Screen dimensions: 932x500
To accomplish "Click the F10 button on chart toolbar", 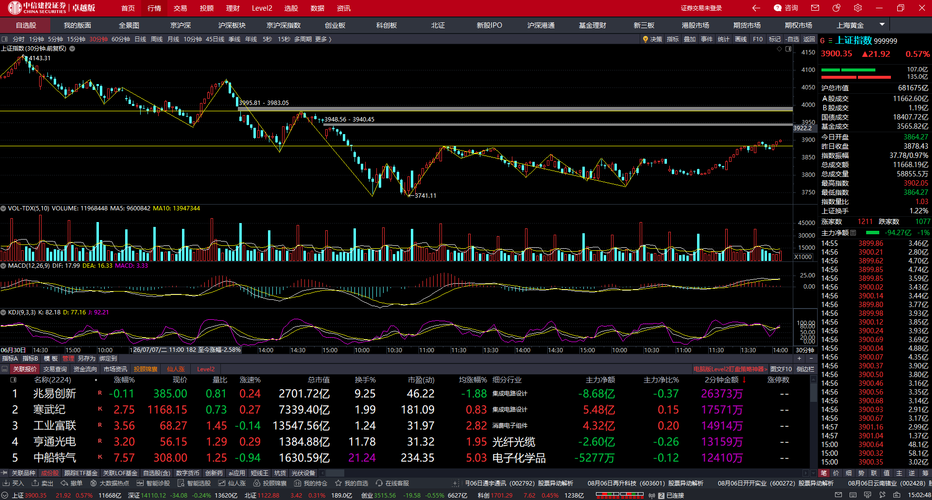I will [758, 39].
